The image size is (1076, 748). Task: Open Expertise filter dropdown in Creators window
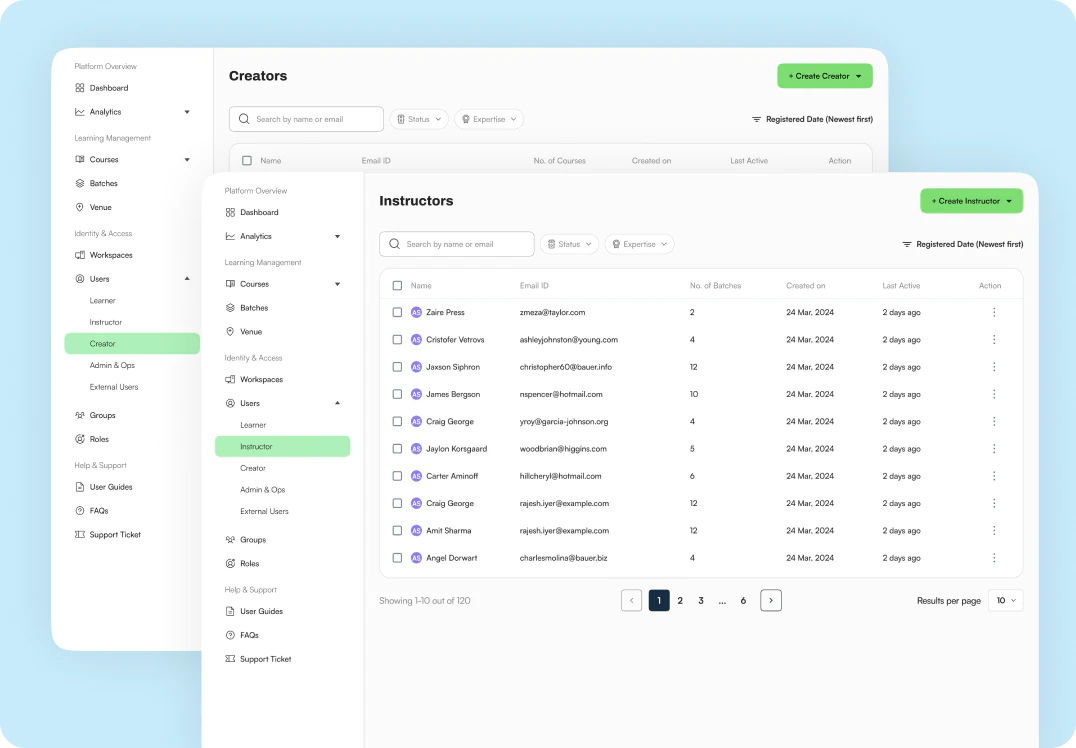tap(489, 119)
